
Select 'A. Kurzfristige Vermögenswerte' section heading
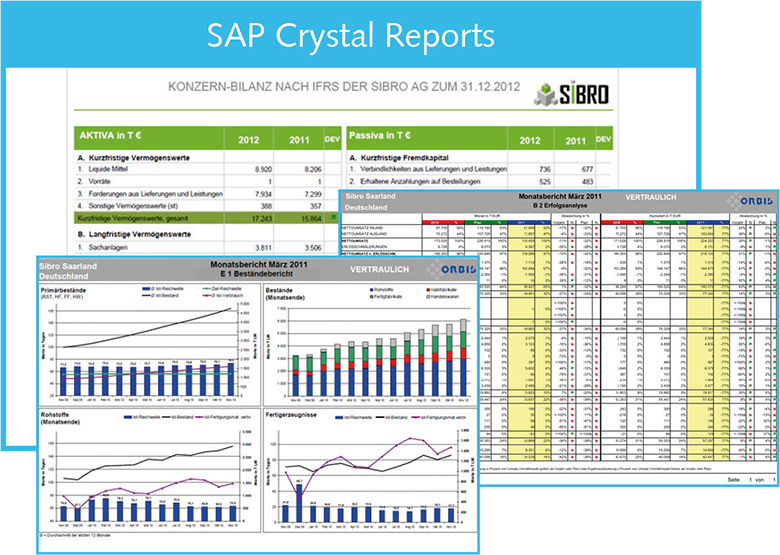pos(134,158)
